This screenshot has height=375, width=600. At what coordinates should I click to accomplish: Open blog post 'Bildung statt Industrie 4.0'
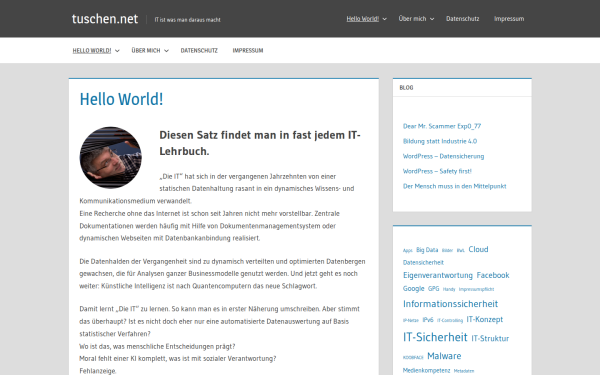point(440,141)
